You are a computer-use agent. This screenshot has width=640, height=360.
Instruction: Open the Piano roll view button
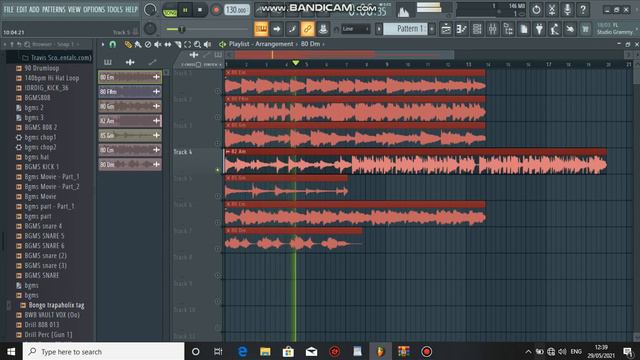click(462, 29)
